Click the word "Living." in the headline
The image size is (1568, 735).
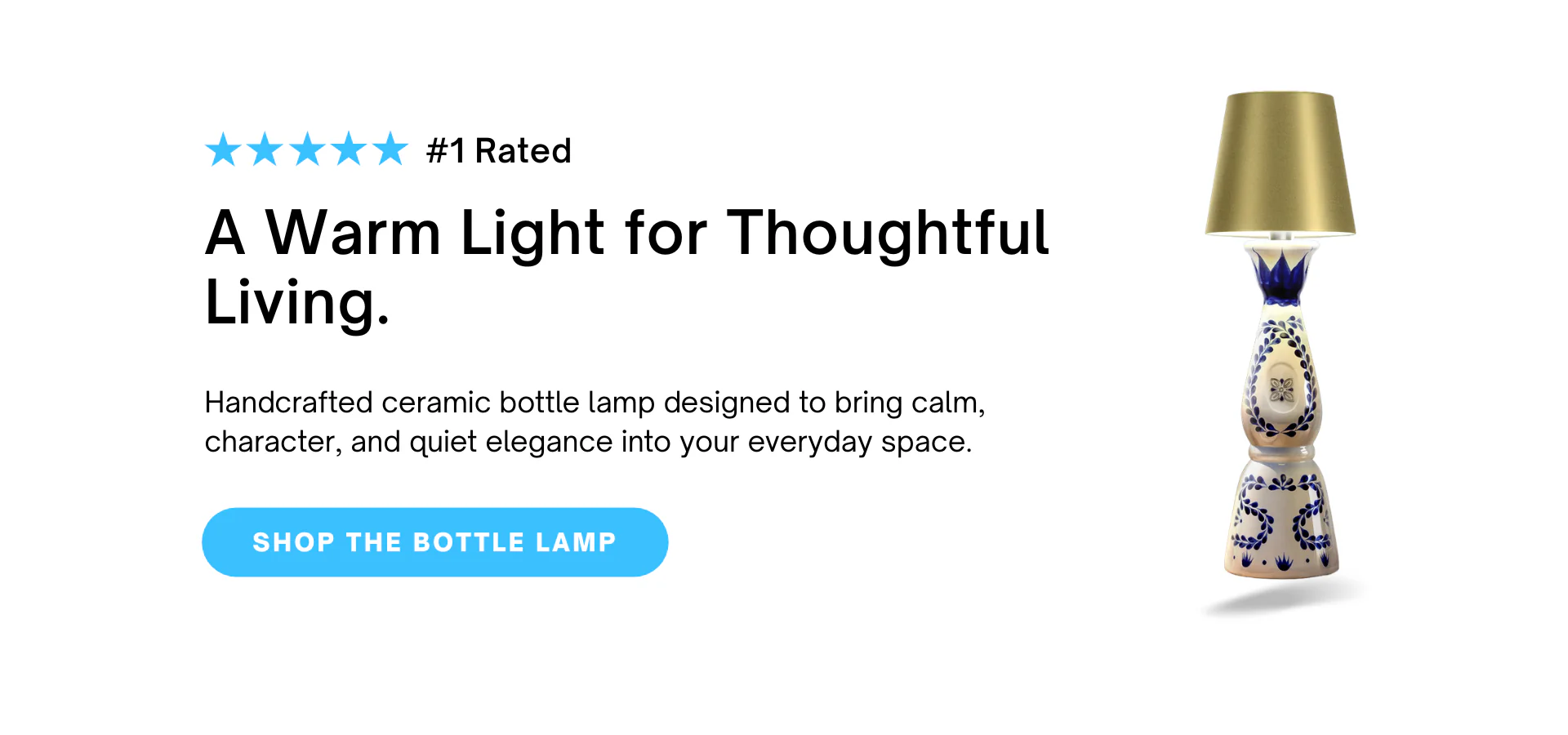[297, 303]
